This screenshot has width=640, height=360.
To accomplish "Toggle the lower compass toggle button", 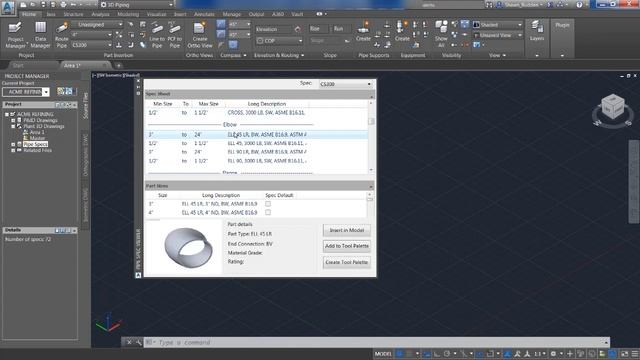I will pyautogui.click(x=221, y=35).
